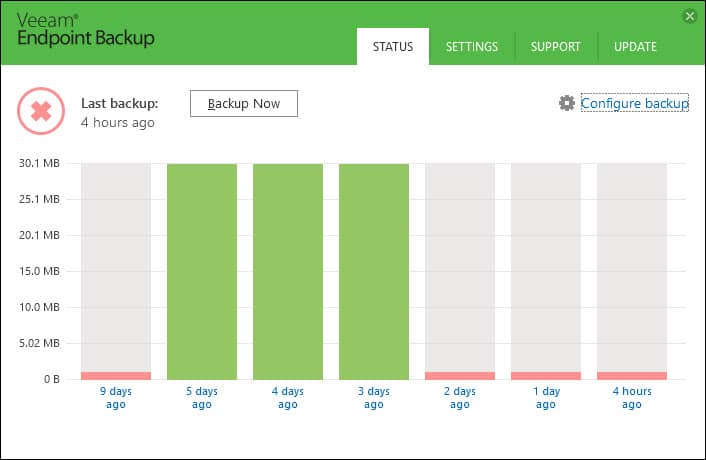The image size is (706, 460).
Task: Click the 10.0 MB axis label
Action: [x=39, y=307]
